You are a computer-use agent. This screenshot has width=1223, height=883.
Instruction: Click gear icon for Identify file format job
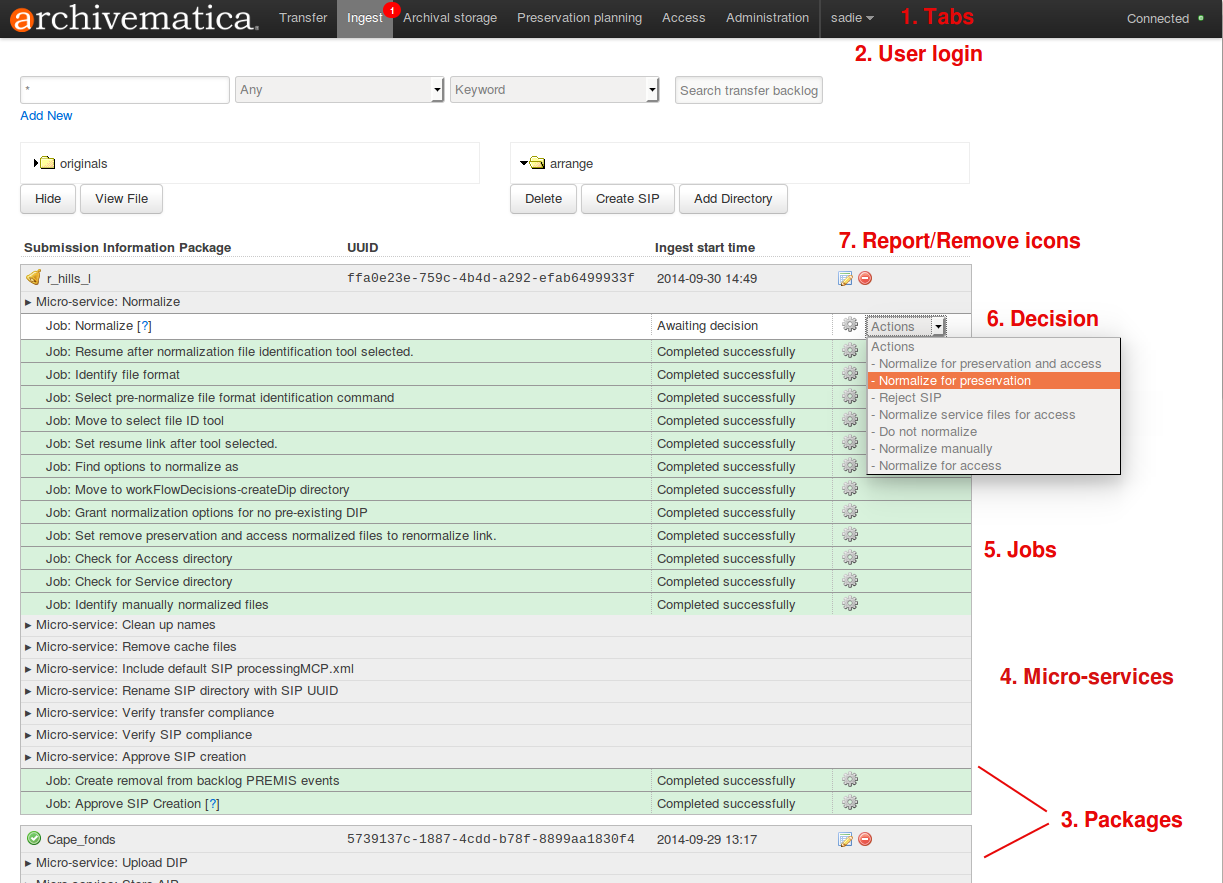(850, 374)
